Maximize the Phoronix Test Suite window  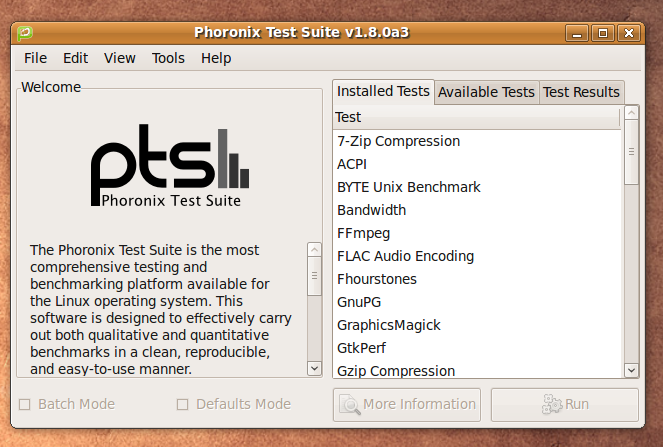tap(603, 33)
